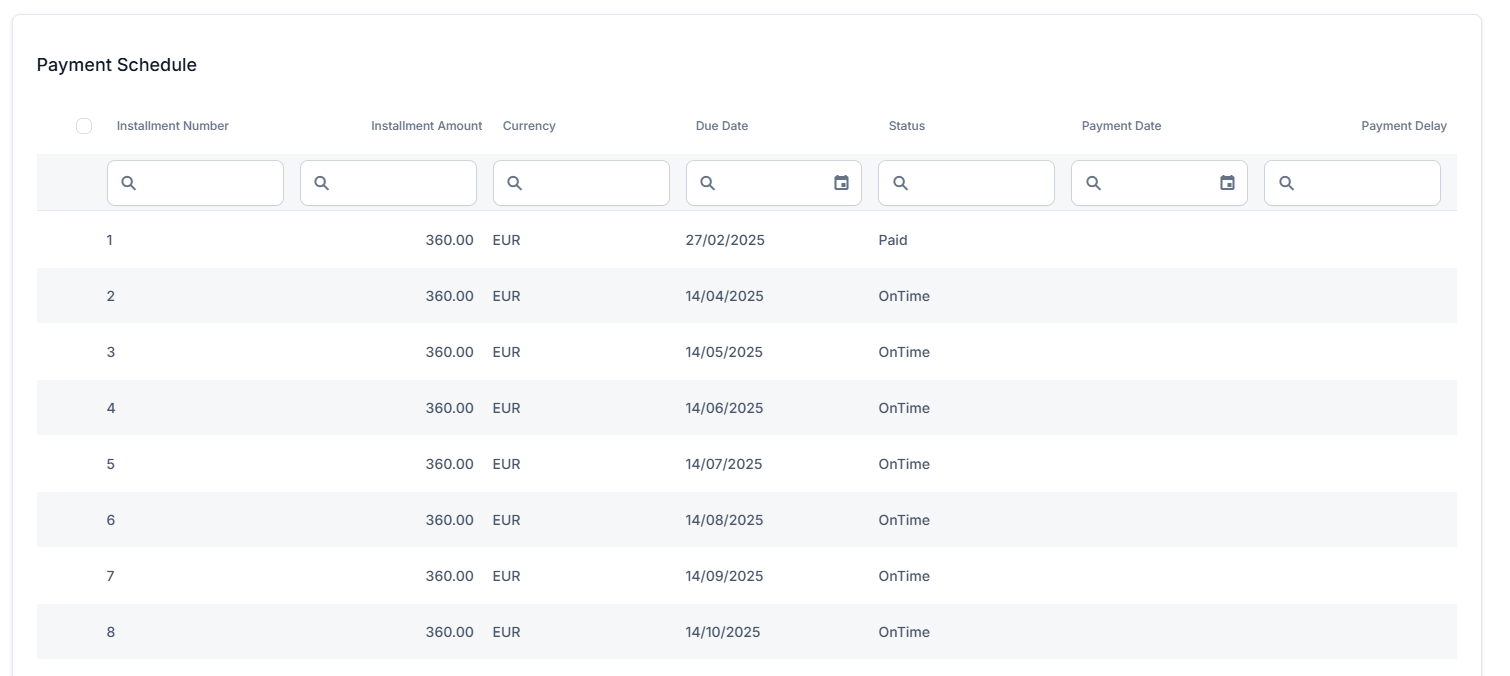
Task: Toggle the select-all checkbox in table header
Action: [x=84, y=126]
